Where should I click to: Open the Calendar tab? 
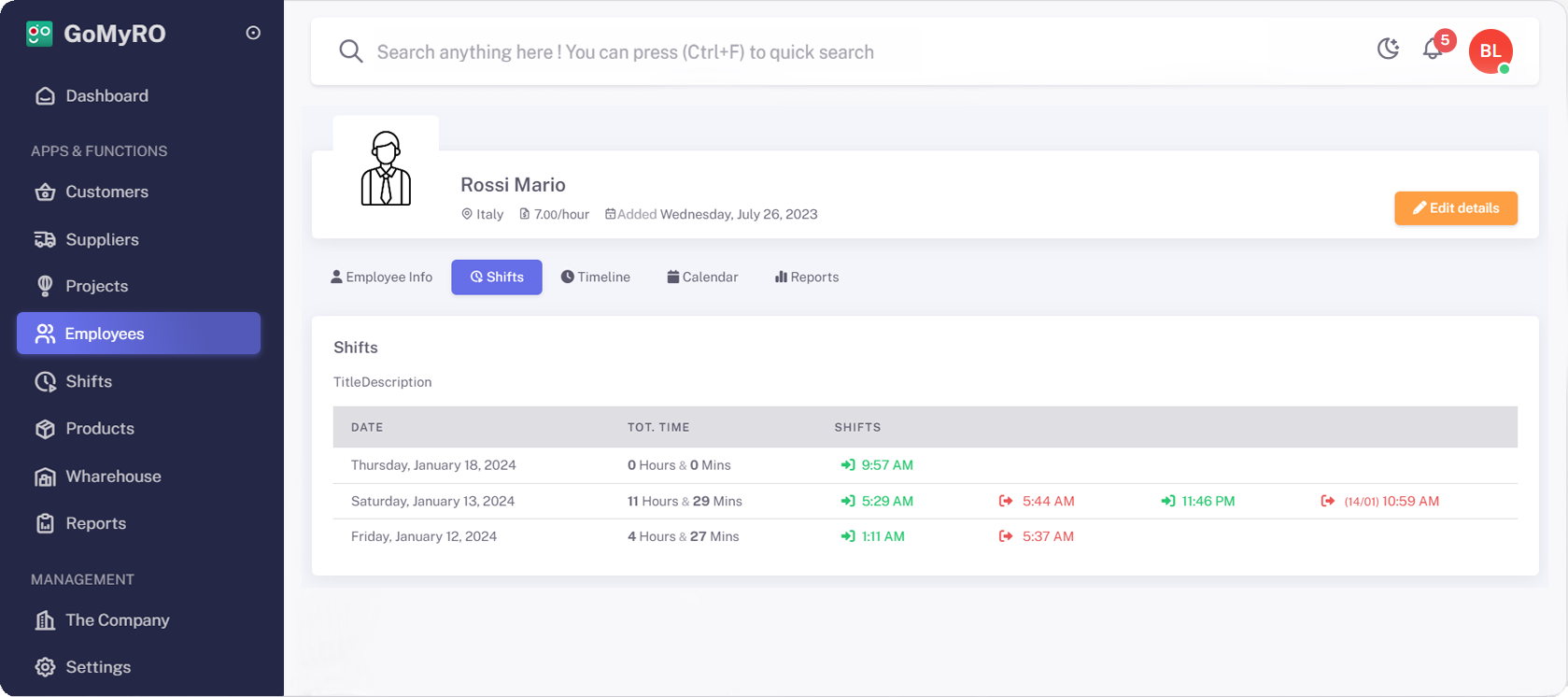[702, 277]
